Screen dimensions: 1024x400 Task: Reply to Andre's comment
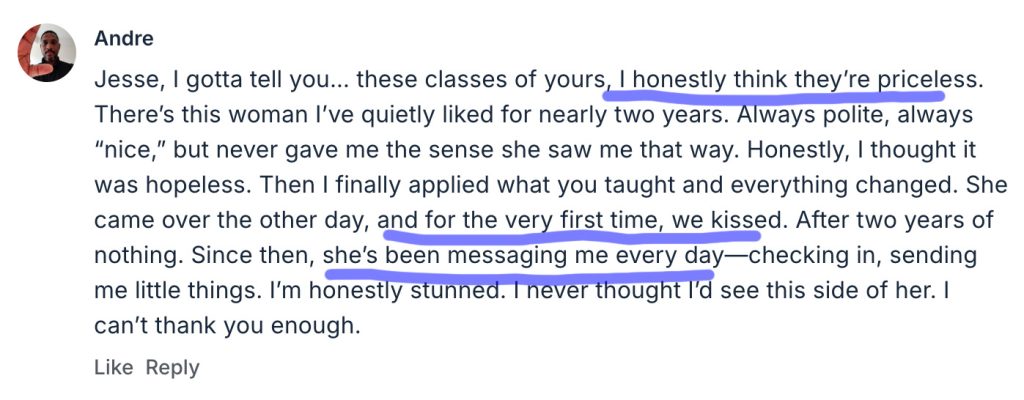tap(172, 367)
